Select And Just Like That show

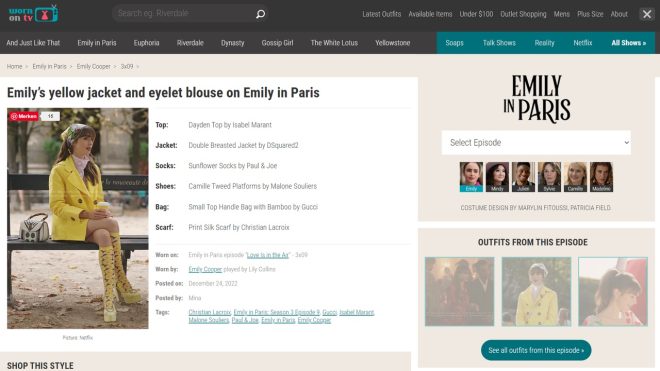(x=33, y=43)
